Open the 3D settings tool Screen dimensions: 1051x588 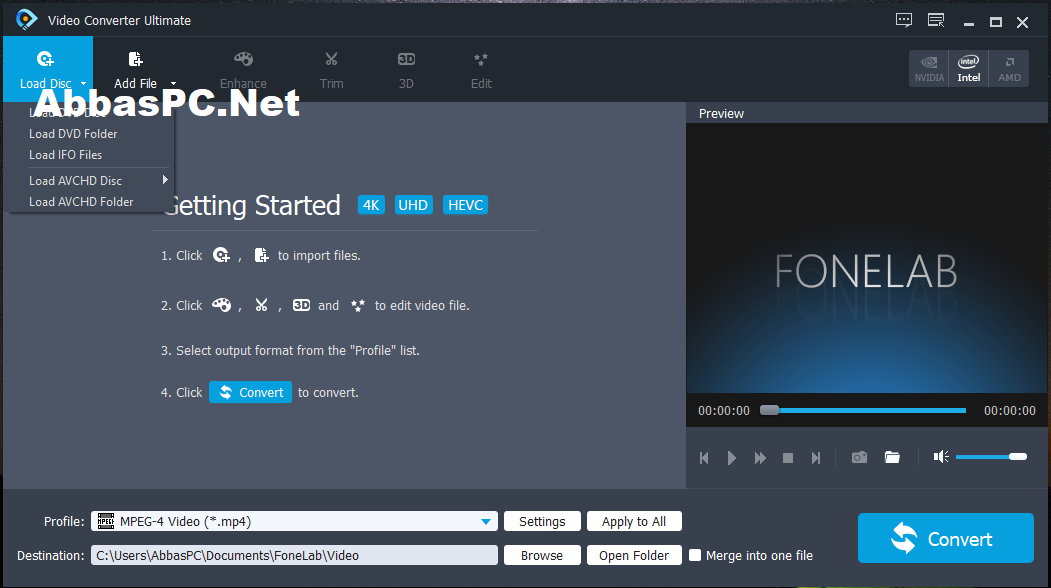point(406,70)
